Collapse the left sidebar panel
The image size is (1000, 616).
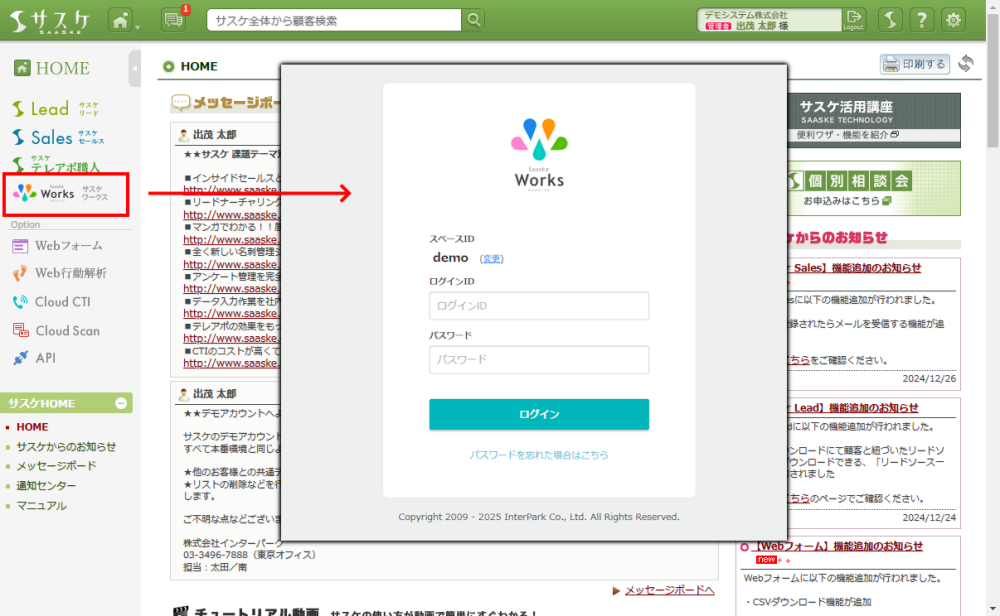click(135, 68)
